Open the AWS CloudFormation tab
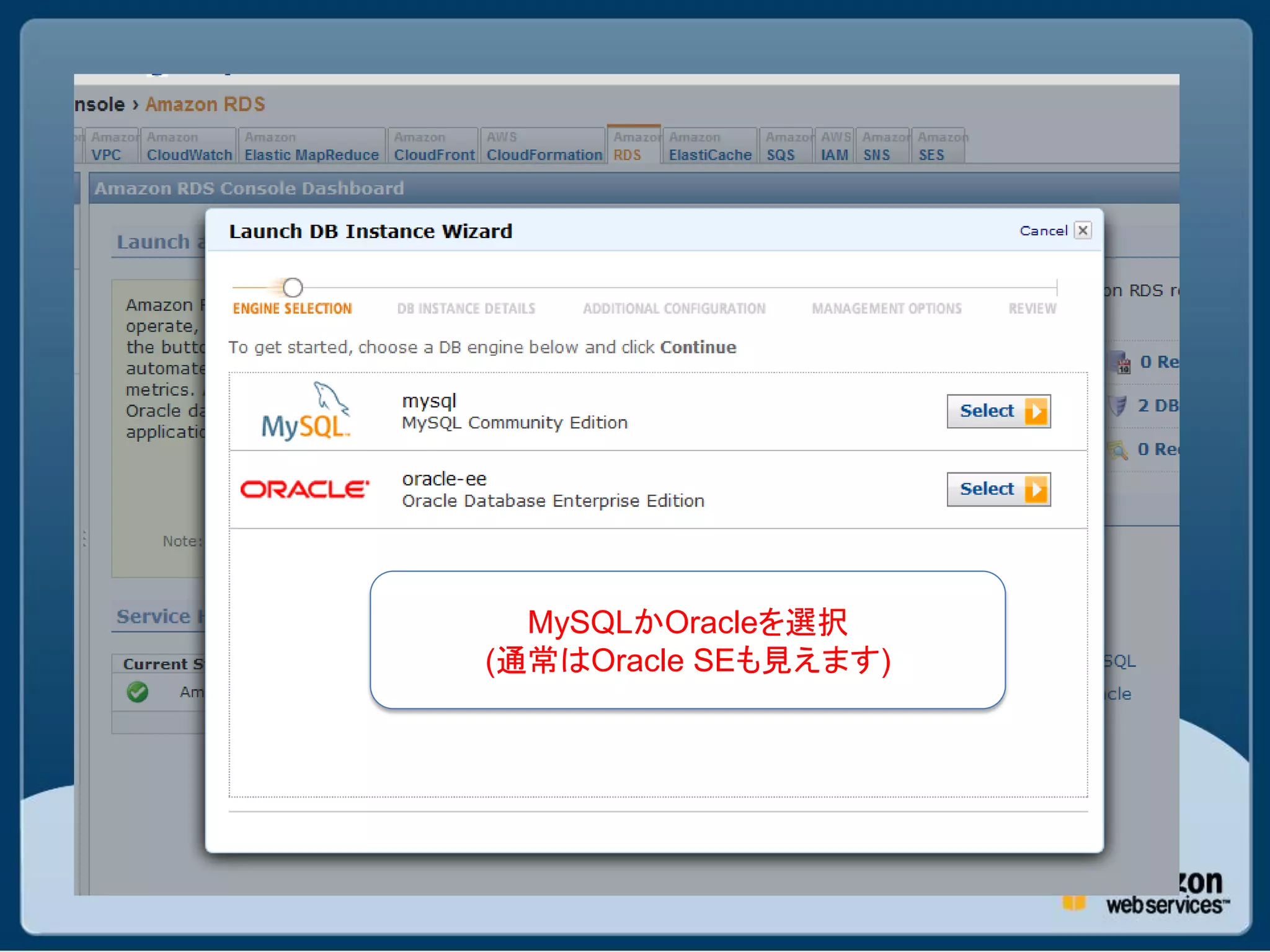The image size is (1270, 952). point(544,146)
